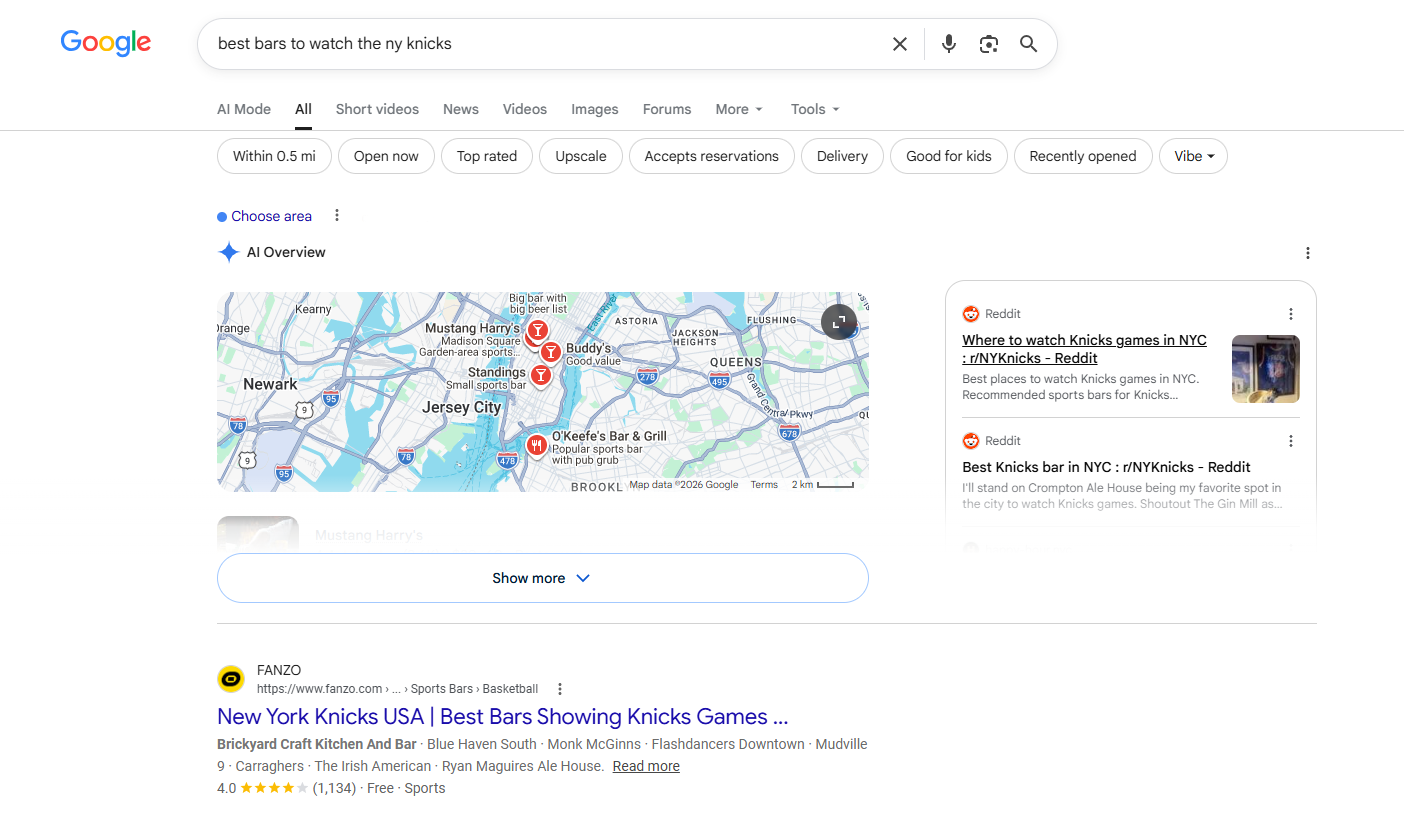Screen dimensions: 1404x821
Task: Toggle the Recently opened filter
Action: point(1083,156)
